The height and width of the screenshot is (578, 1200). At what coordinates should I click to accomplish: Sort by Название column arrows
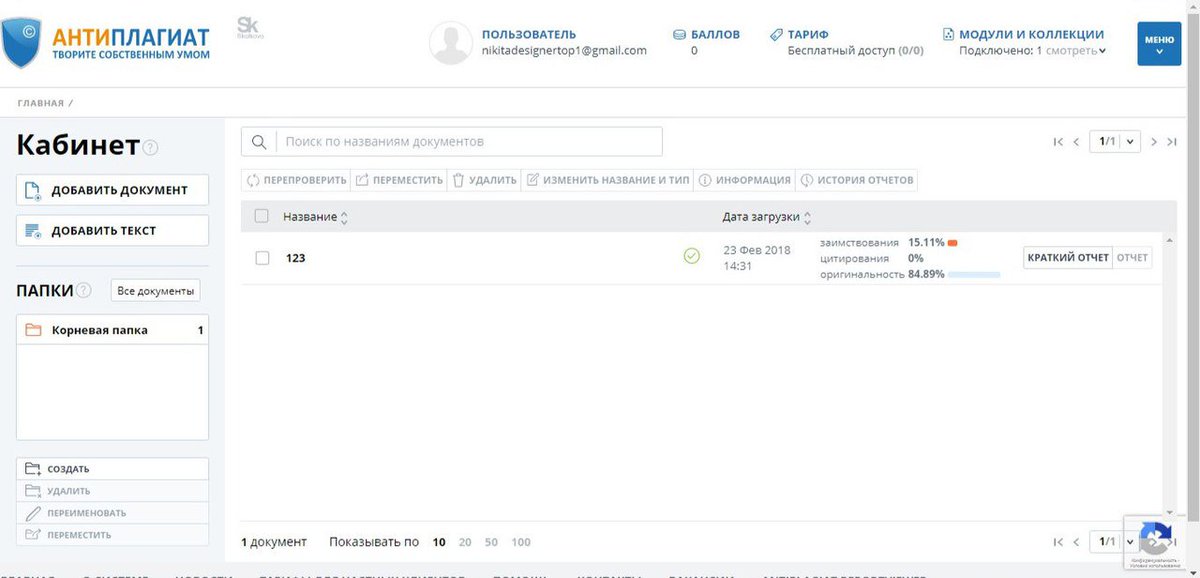(x=344, y=217)
